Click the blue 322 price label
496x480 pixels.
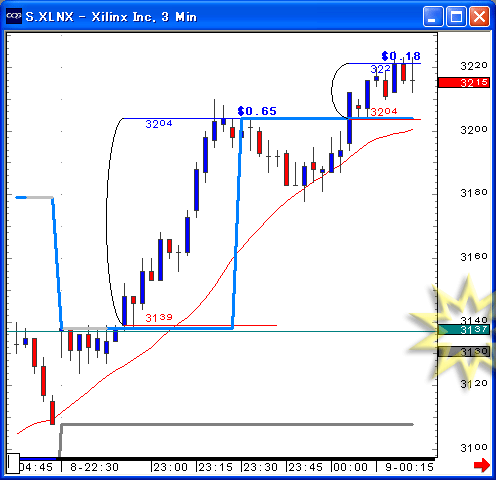(x=380, y=69)
